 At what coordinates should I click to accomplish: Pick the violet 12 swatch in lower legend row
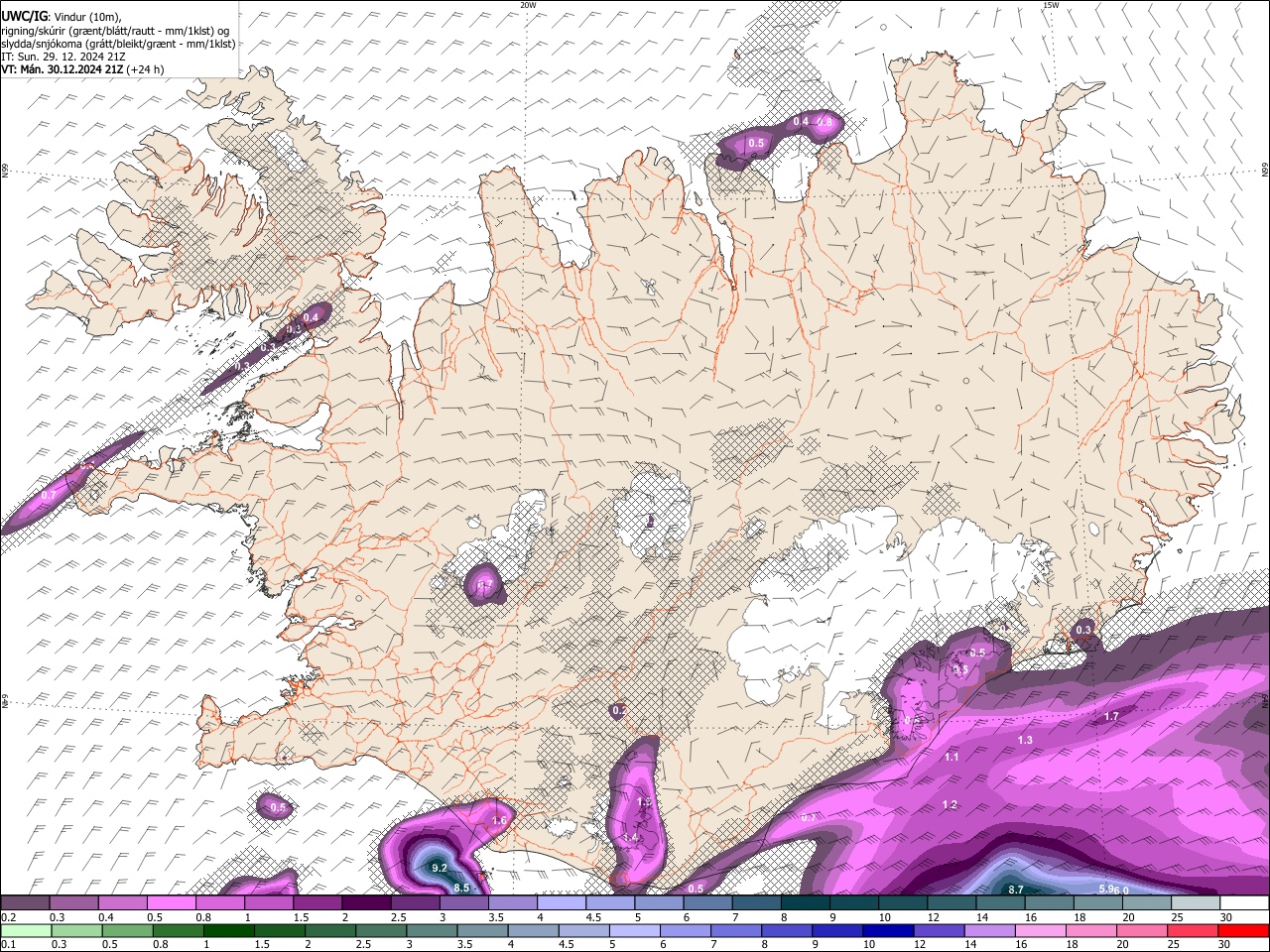(x=940, y=930)
